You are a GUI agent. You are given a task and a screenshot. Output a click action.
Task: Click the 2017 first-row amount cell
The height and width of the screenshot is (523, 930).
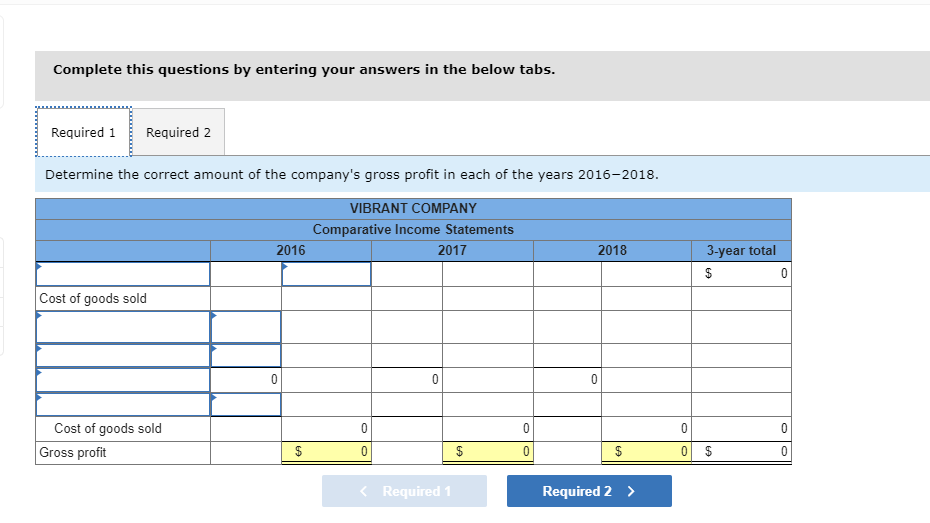(488, 274)
